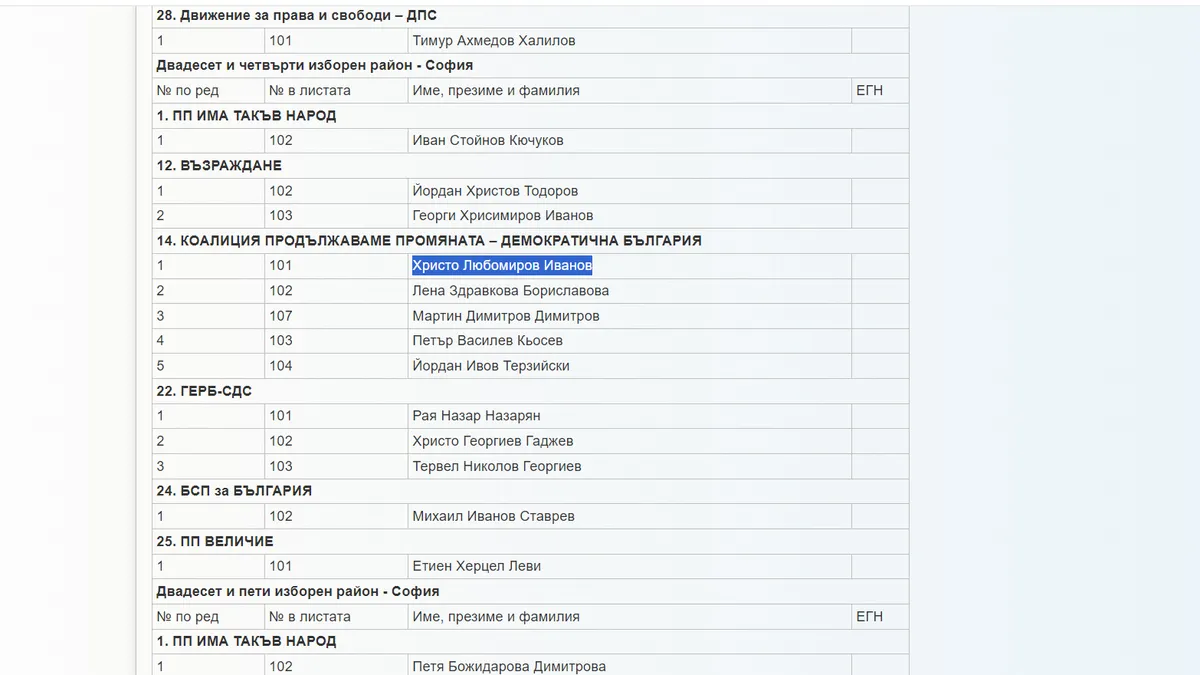Click list number 102 beside Петя Божидарова Димитрова
This screenshot has height=675, width=1200.
pos(281,667)
